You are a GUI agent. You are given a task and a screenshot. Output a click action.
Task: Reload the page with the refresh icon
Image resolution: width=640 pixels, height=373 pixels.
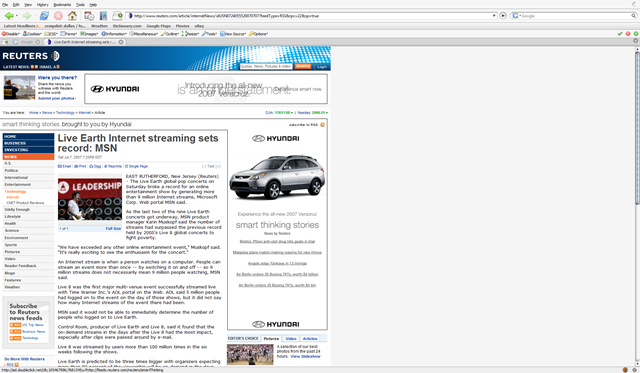coord(44,16)
